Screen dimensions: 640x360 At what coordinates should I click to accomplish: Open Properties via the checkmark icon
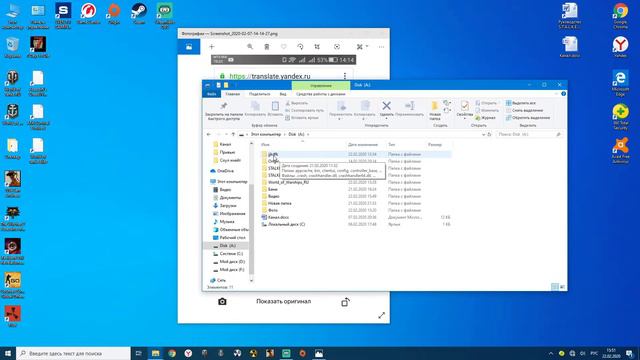464,106
